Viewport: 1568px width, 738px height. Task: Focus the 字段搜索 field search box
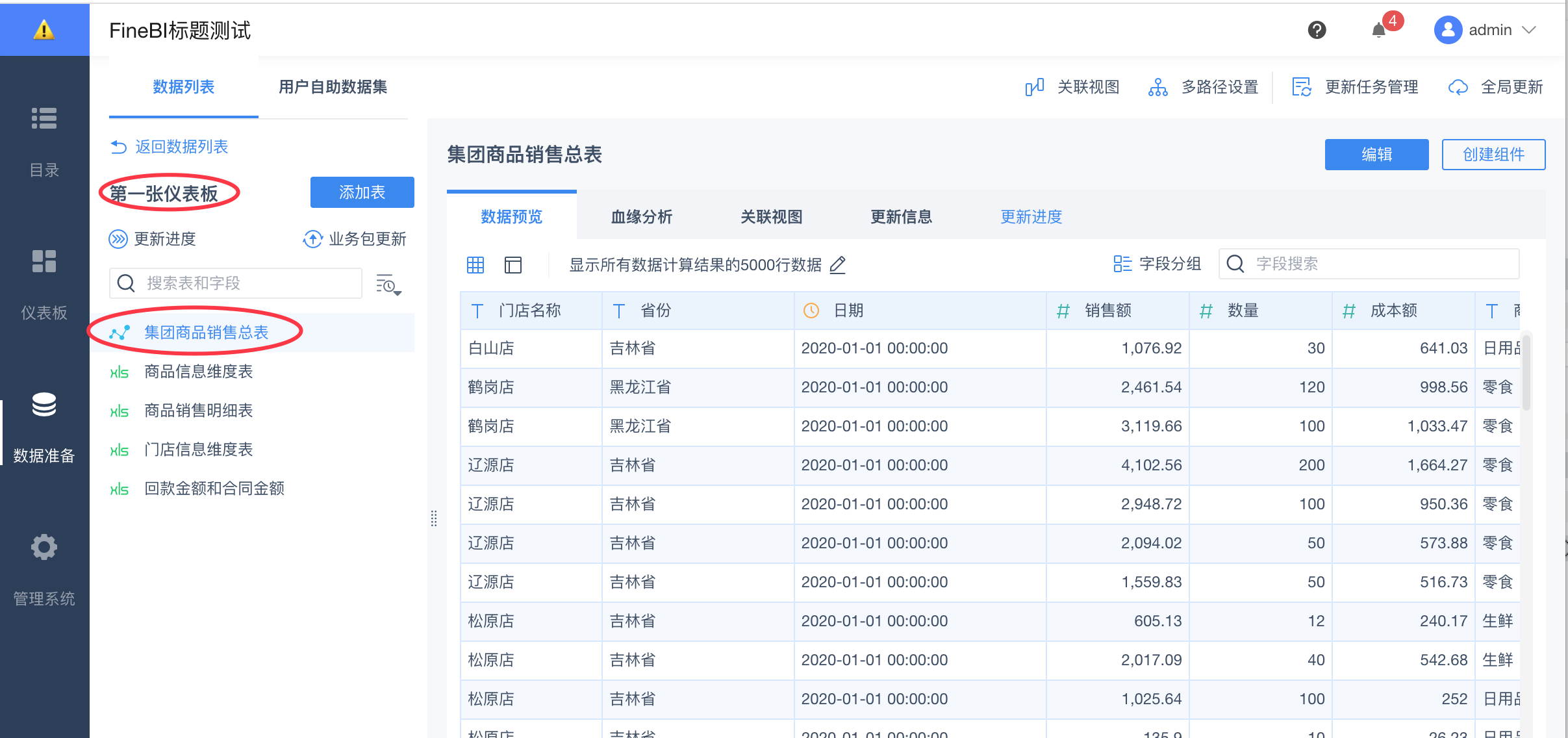click(x=1369, y=264)
